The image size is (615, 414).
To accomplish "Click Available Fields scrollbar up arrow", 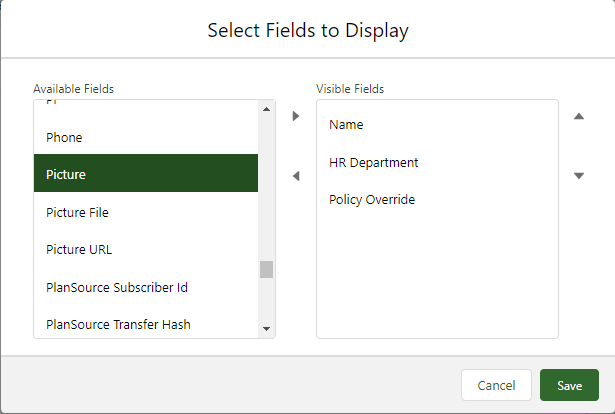I will coord(266,109).
